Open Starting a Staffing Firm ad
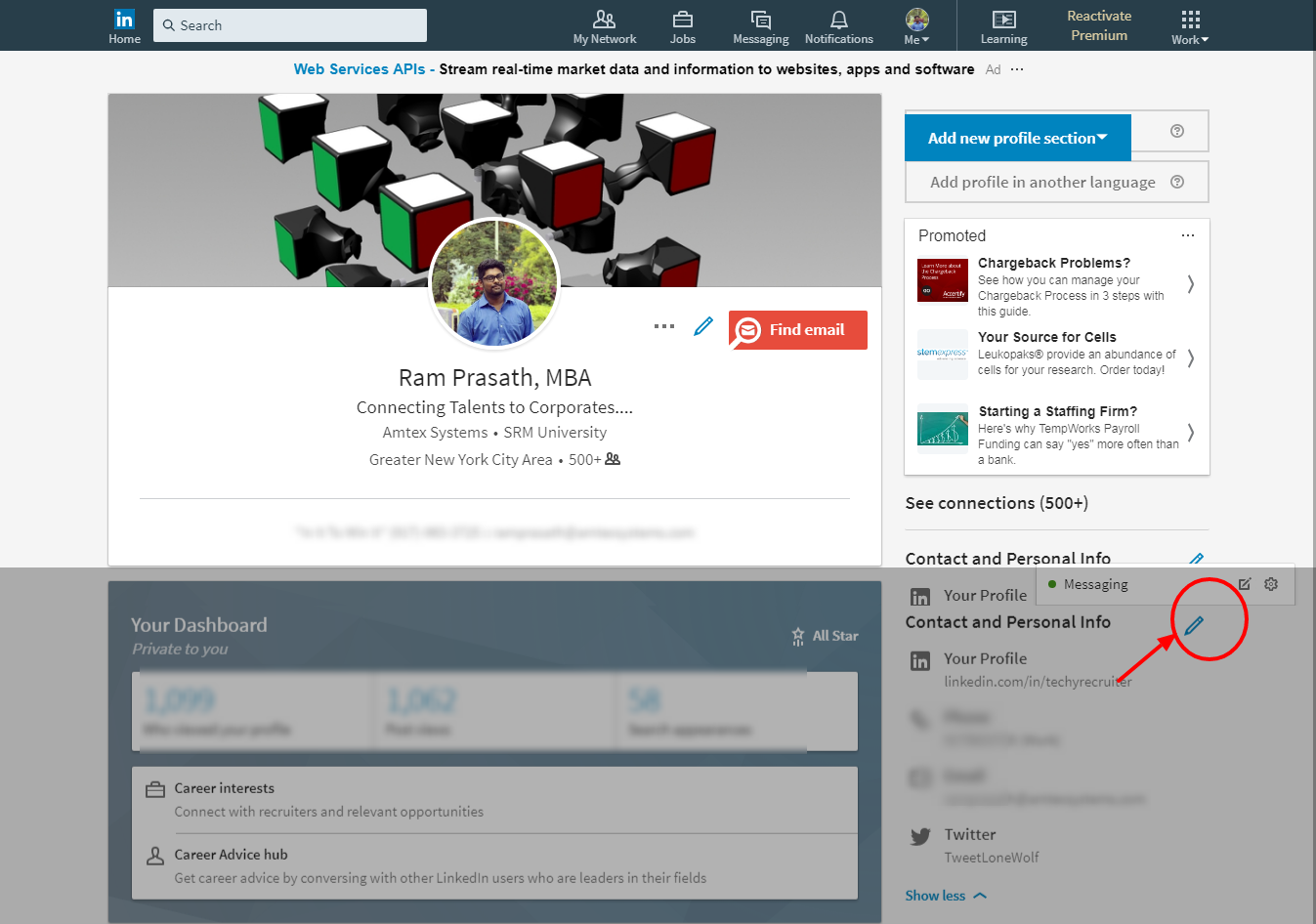 (1058, 411)
